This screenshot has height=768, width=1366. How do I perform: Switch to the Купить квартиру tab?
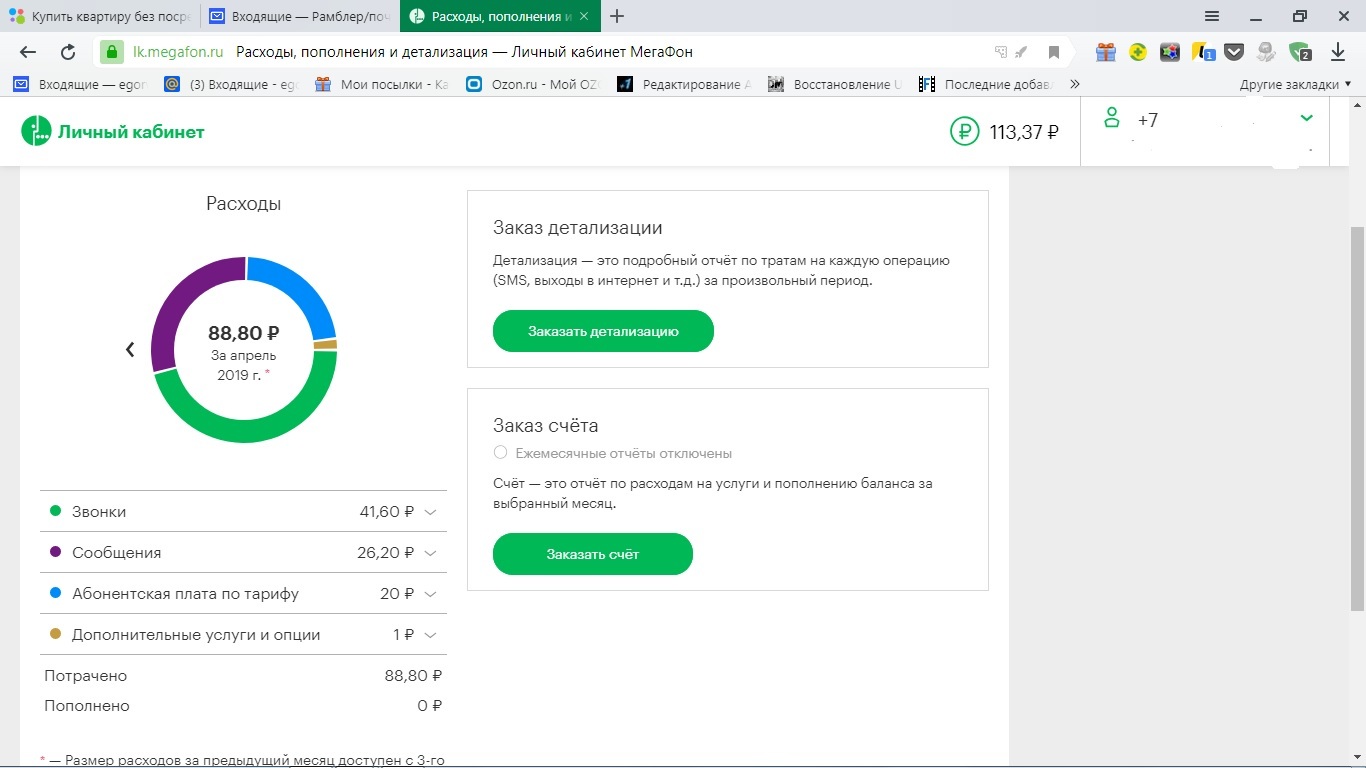tap(99, 16)
